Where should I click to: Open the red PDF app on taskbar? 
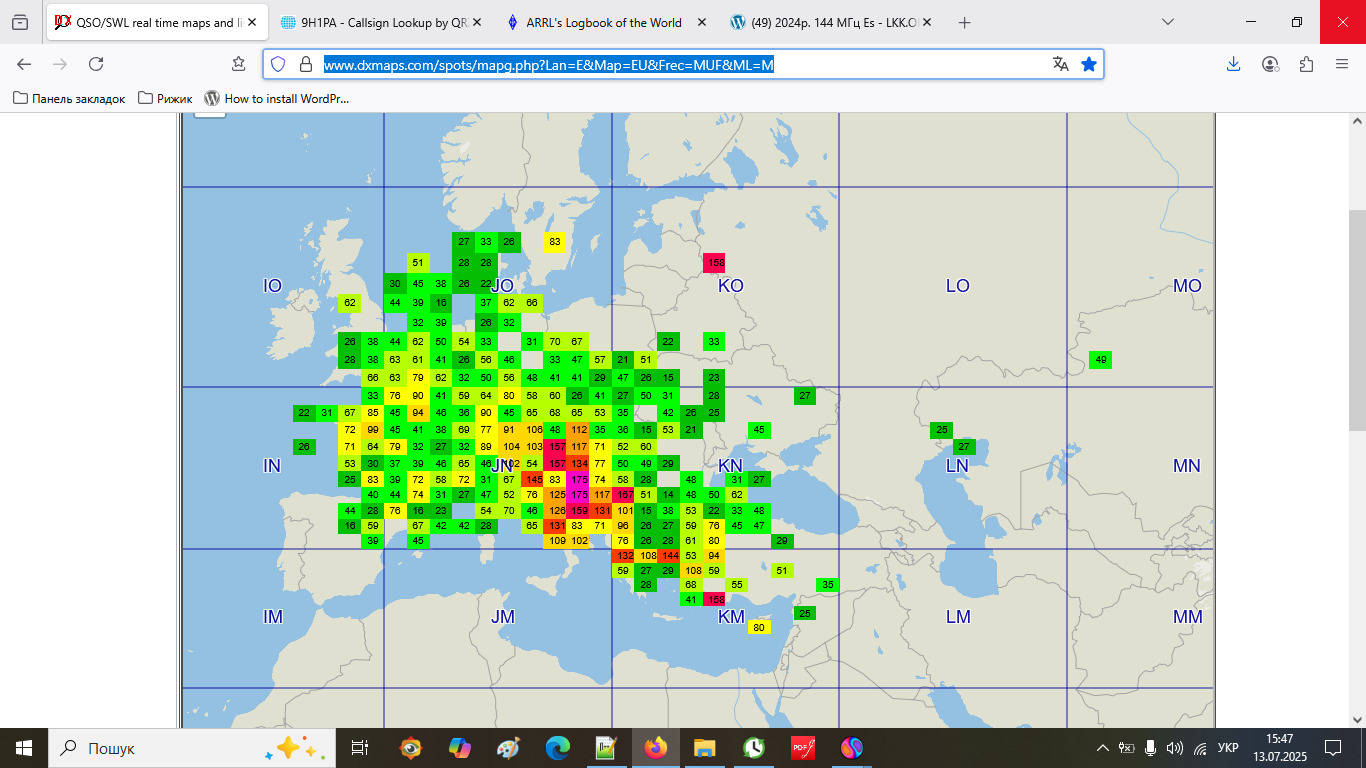tap(803, 748)
